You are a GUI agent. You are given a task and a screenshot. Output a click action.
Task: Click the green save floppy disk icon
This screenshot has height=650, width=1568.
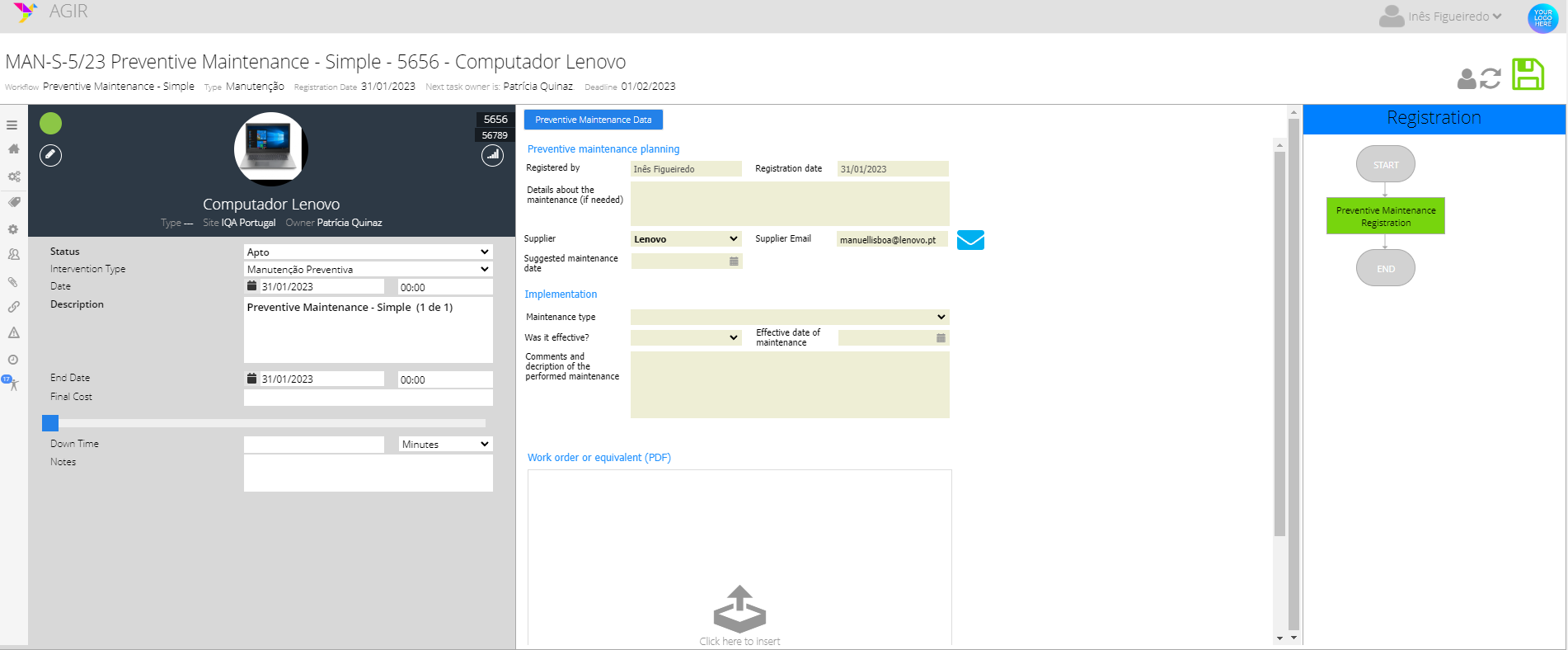tap(1528, 74)
